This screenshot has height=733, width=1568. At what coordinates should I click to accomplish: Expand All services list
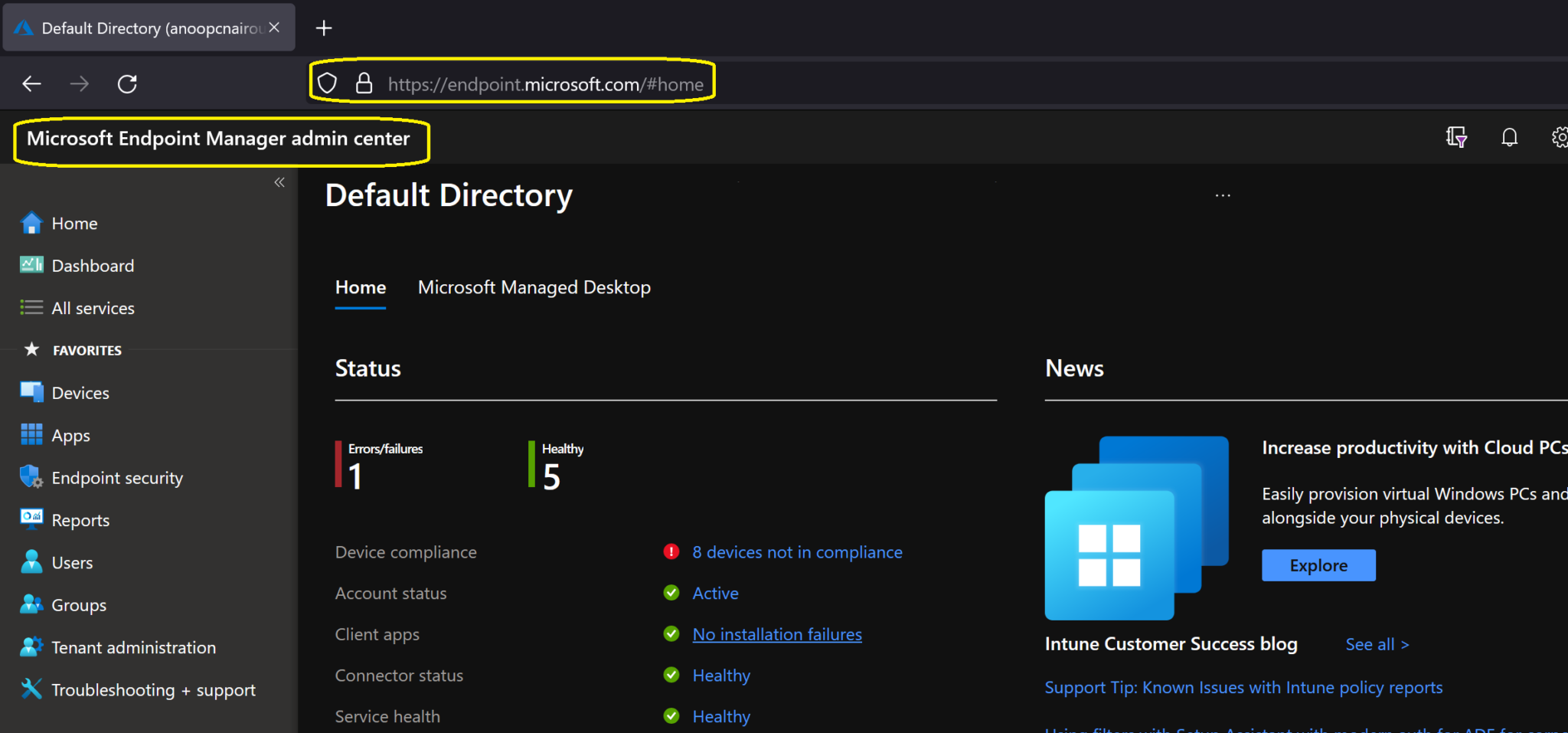tap(93, 308)
